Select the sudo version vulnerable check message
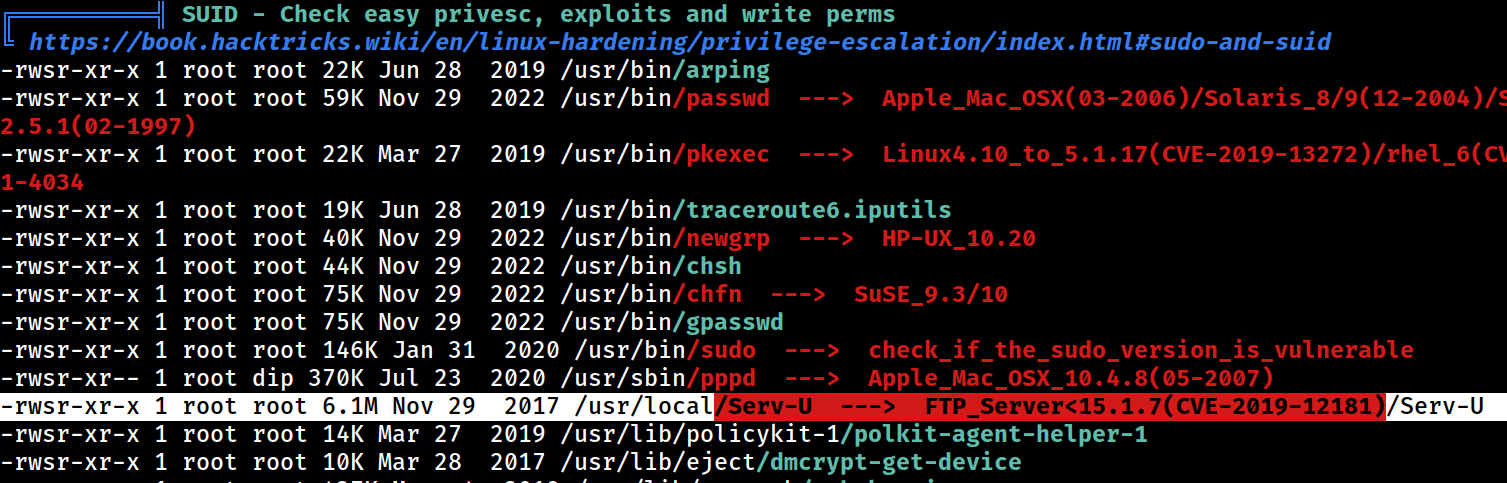 point(1141,350)
